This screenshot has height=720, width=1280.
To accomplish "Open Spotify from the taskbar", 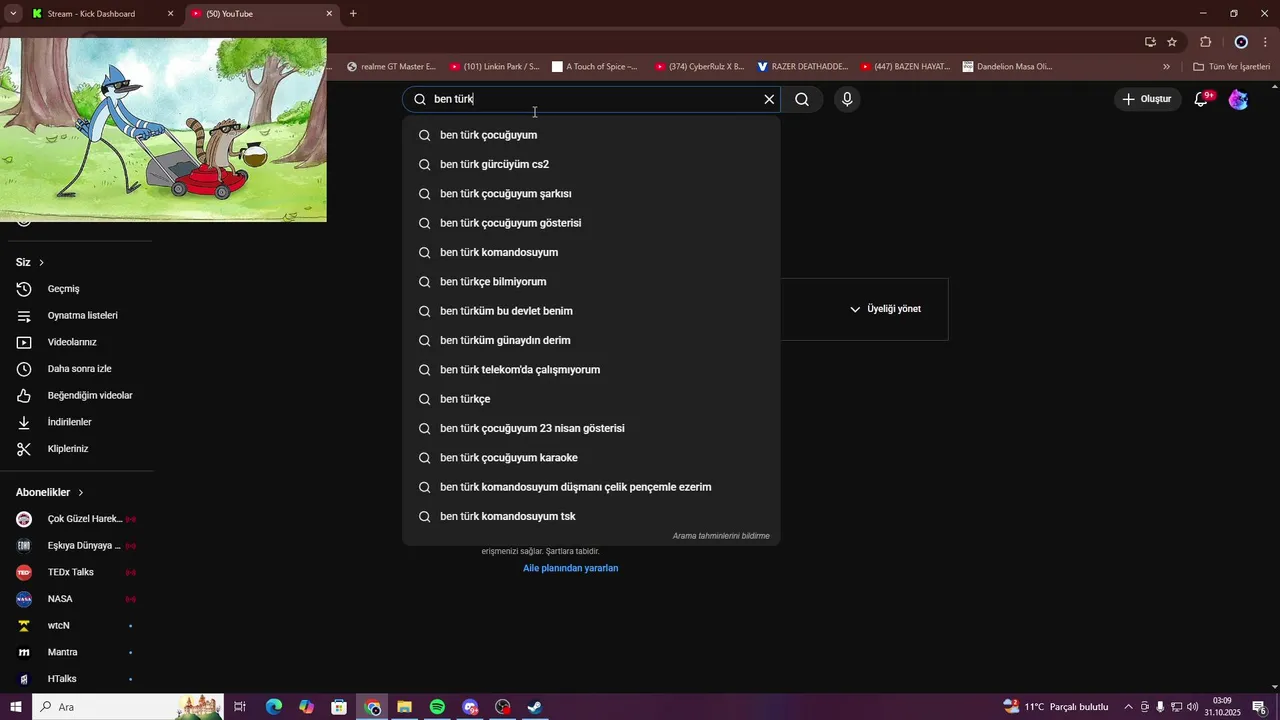I will [437, 707].
